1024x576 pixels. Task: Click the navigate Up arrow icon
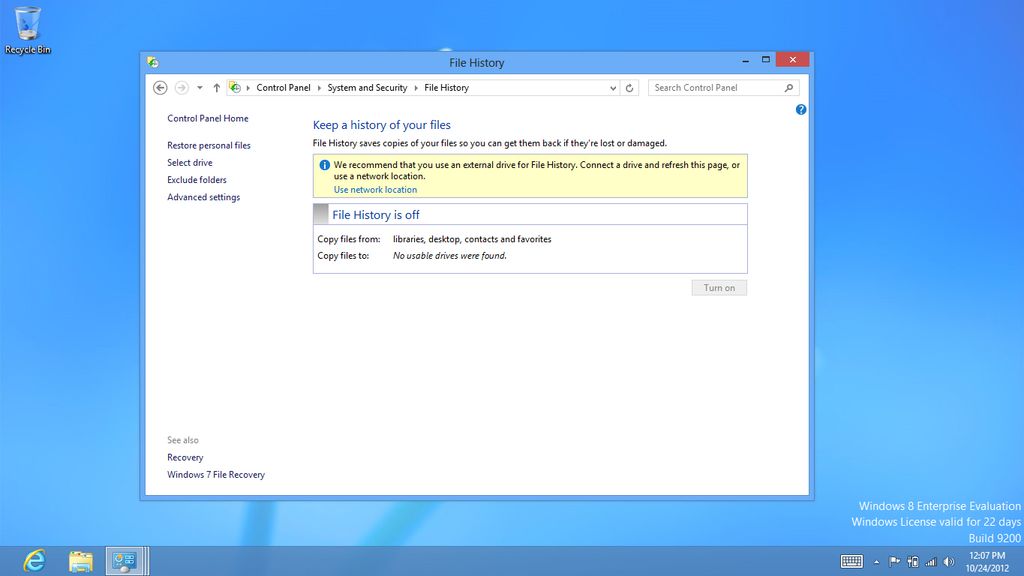pyautogui.click(x=216, y=87)
